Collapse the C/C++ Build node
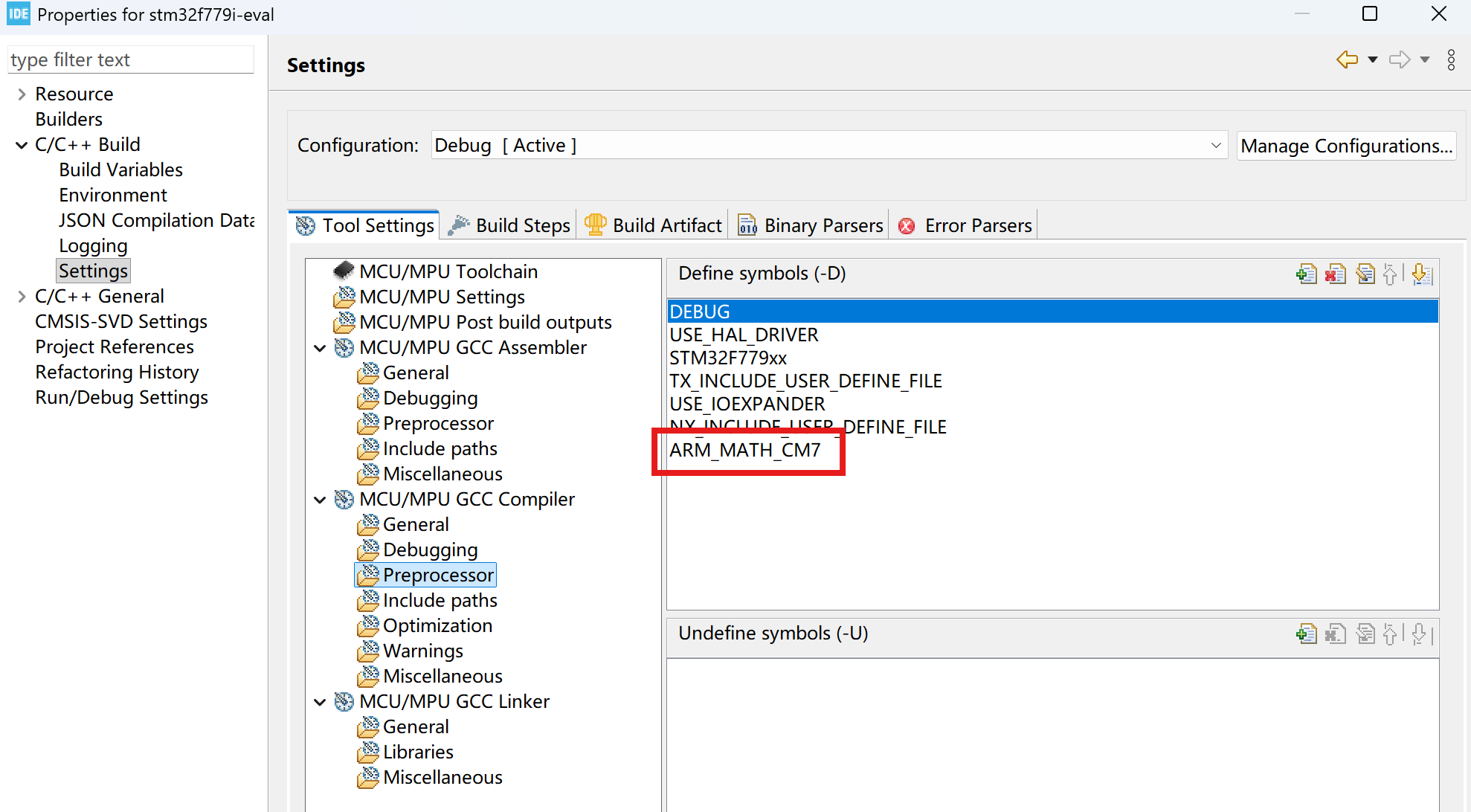The image size is (1471, 812). (x=22, y=145)
